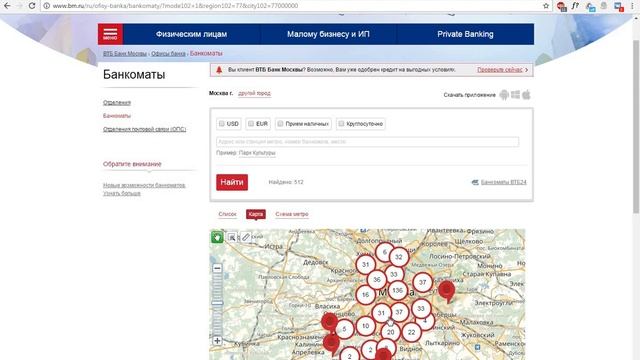The image size is (640, 360).
Task: Switch to the Список view tab
Action: (227, 214)
